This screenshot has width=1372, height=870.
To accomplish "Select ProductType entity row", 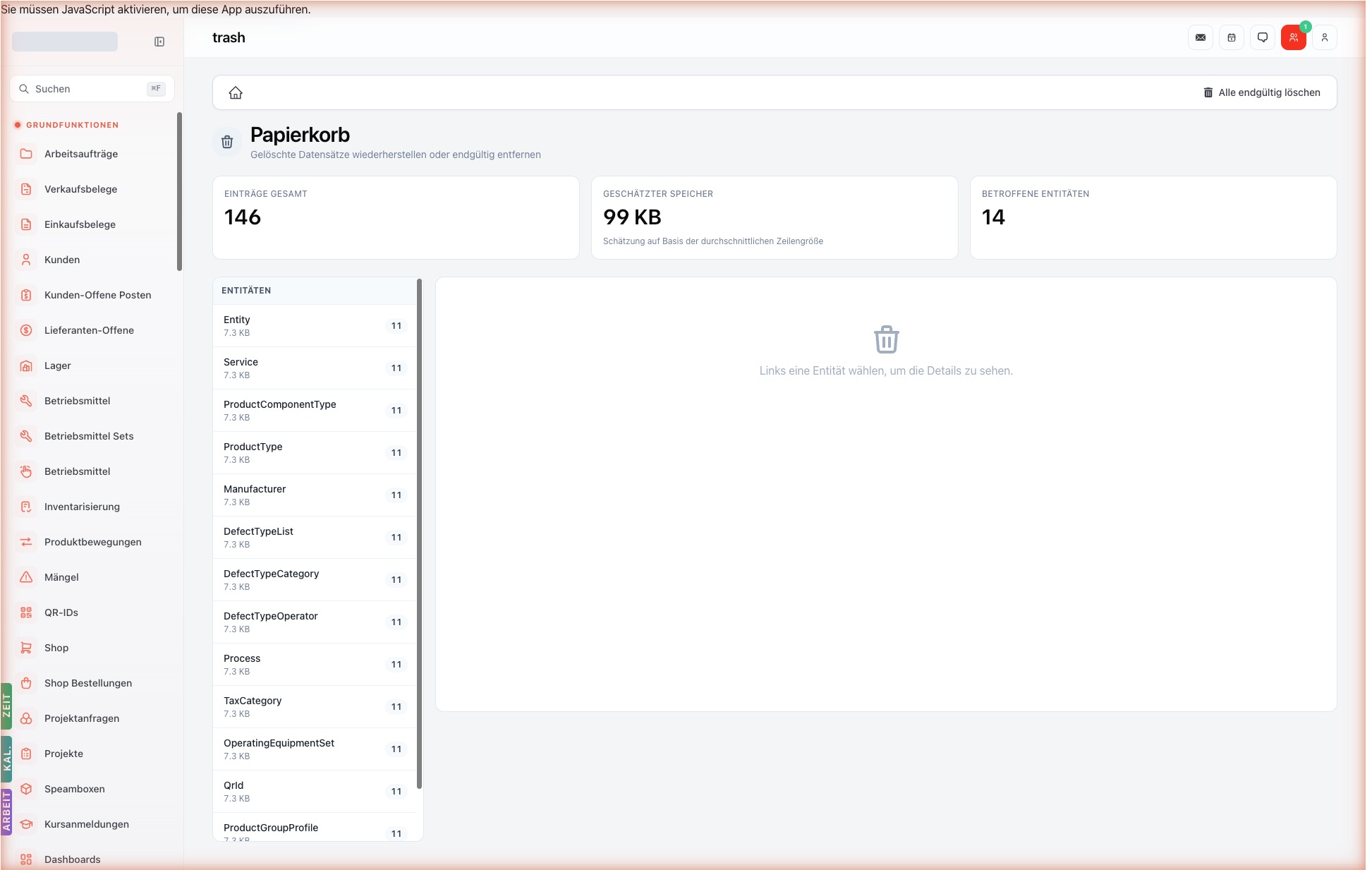I will pyautogui.click(x=315, y=452).
